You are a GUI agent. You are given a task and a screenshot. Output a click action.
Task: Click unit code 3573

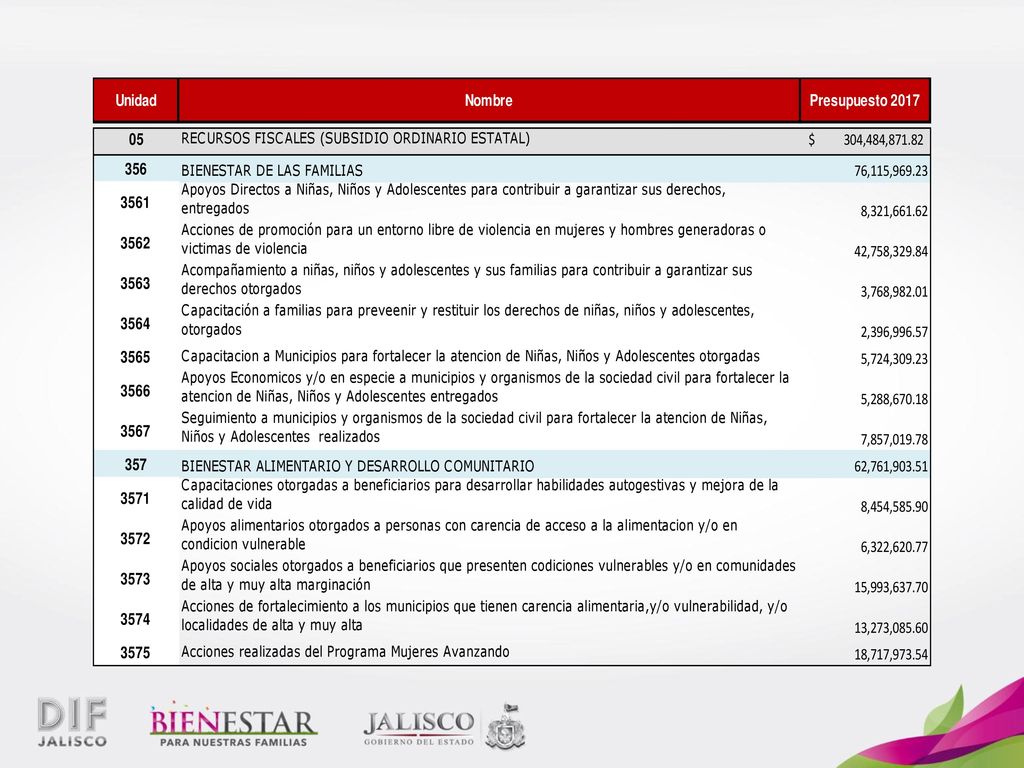(135, 579)
